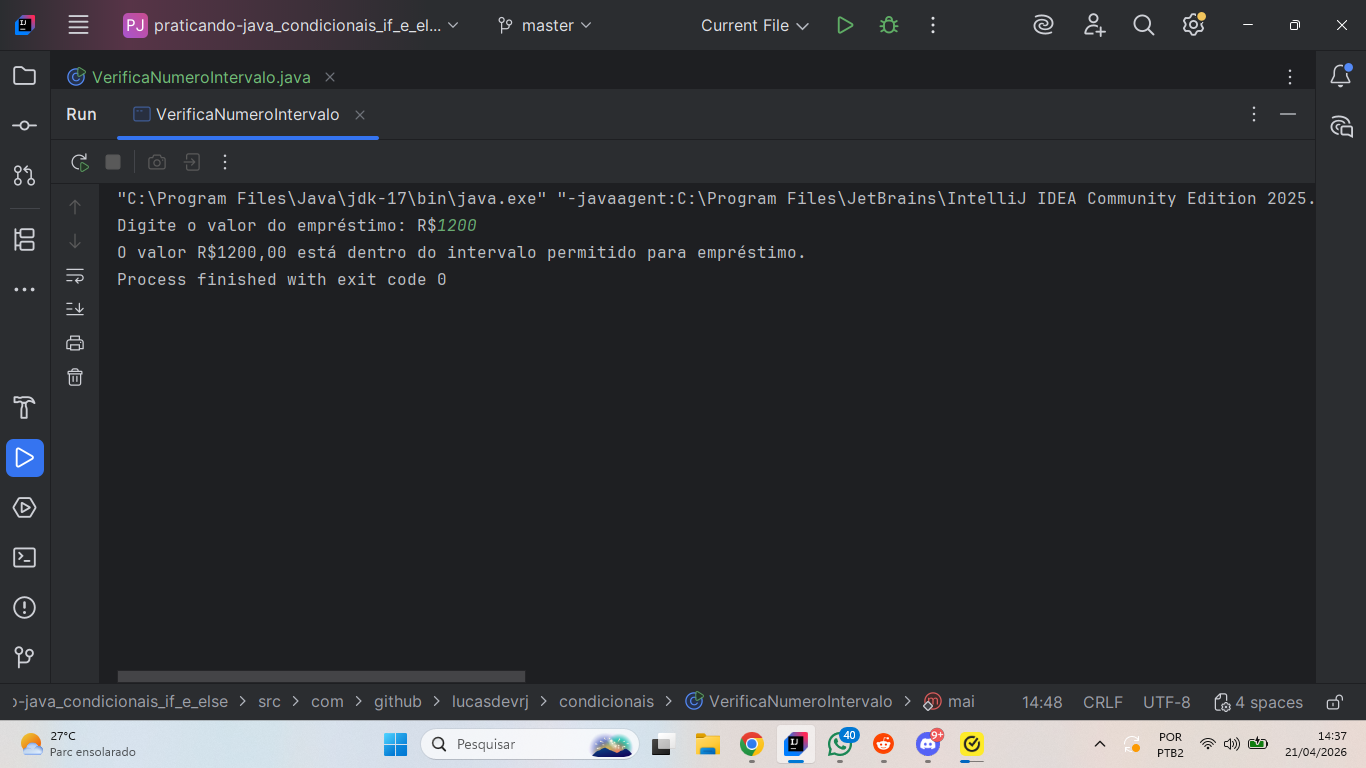Open the Project tool window folder icon
Viewport: 1366px width, 768px height.
(25, 76)
